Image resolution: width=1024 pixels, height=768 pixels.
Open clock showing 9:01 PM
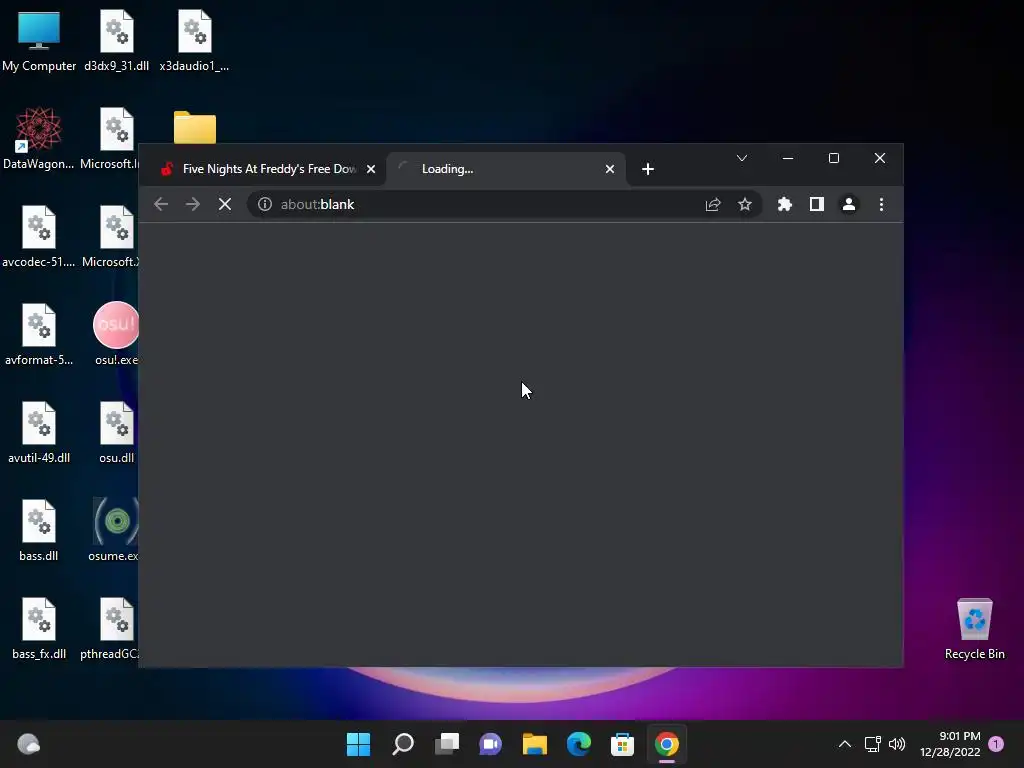[950, 744]
